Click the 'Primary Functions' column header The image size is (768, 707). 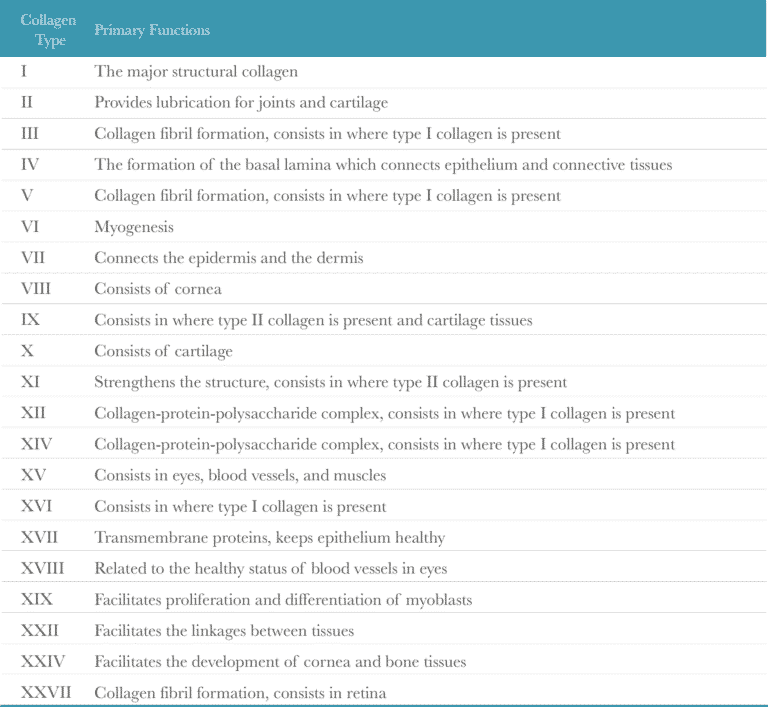tap(152, 30)
